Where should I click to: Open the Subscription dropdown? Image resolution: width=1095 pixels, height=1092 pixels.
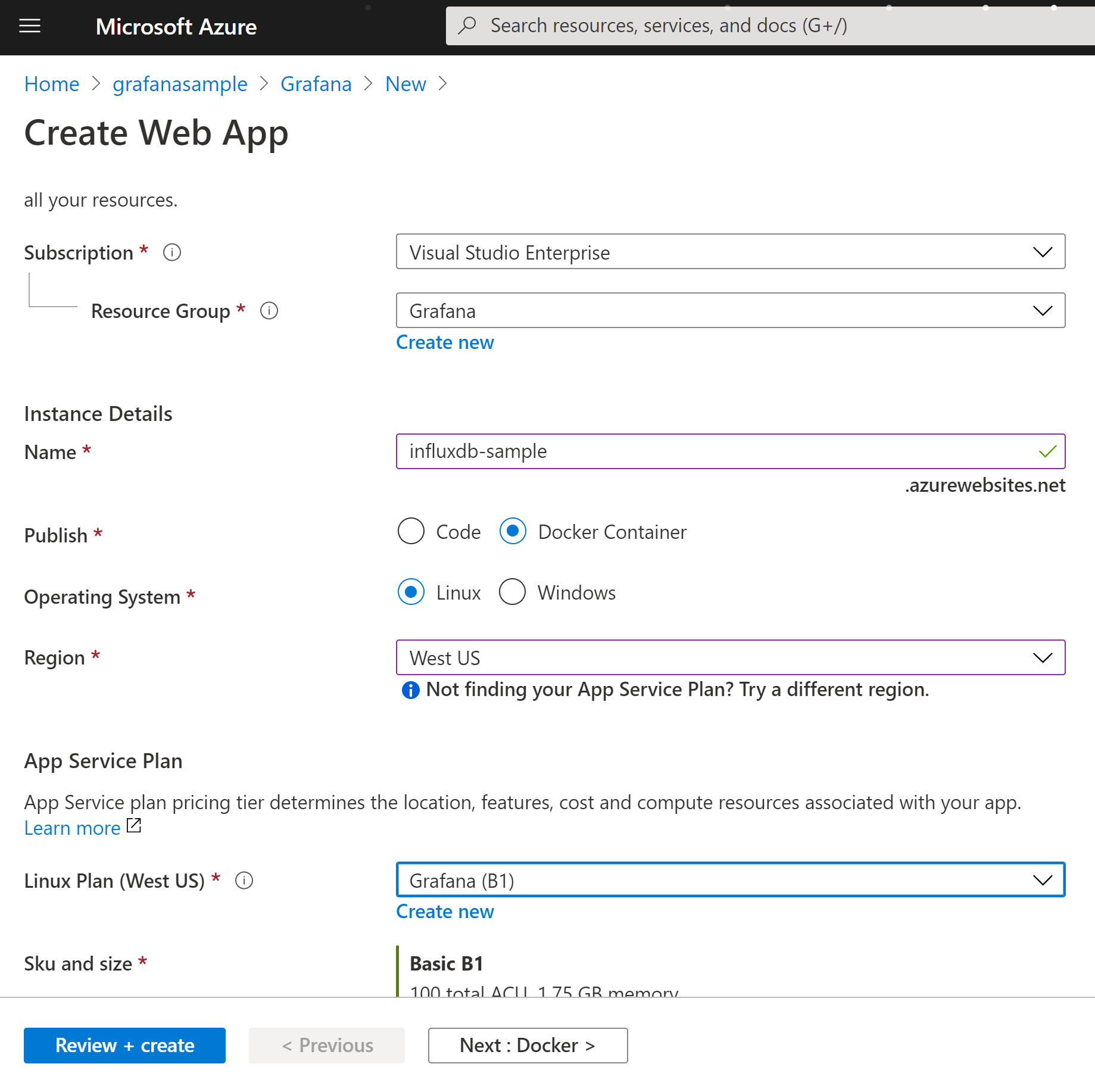731,252
